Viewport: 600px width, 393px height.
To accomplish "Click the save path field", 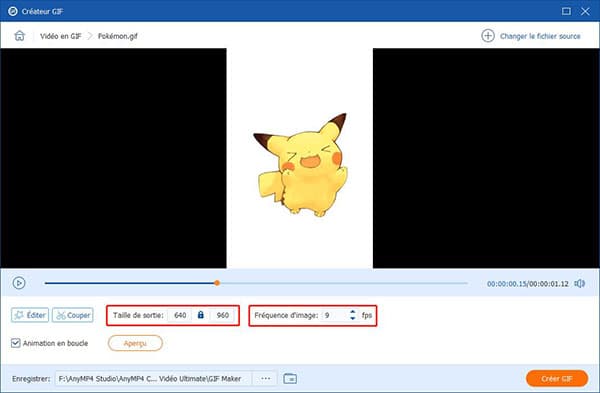I will point(153,378).
